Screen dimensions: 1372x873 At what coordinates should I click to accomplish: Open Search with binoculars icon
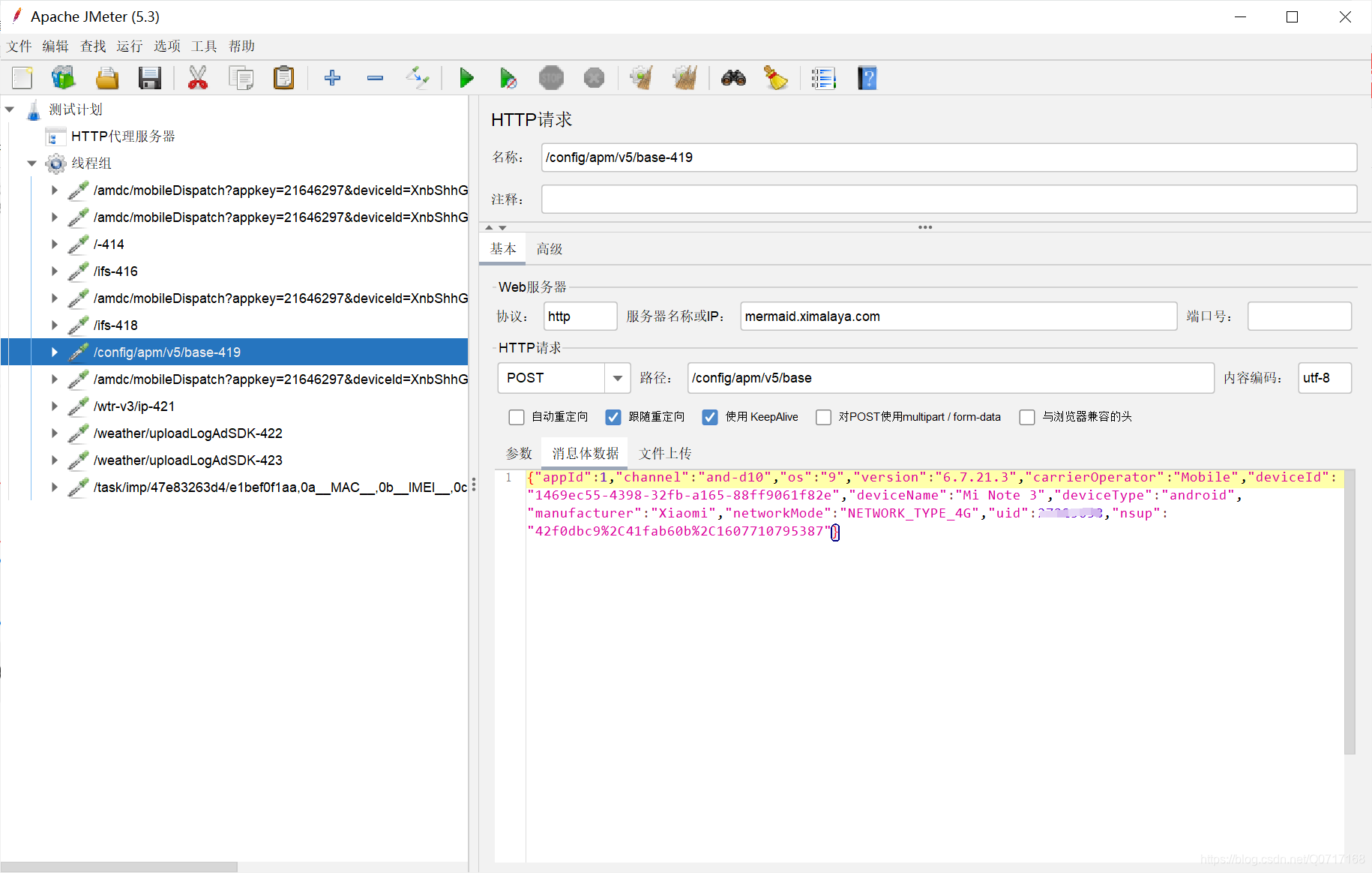coord(733,78)
